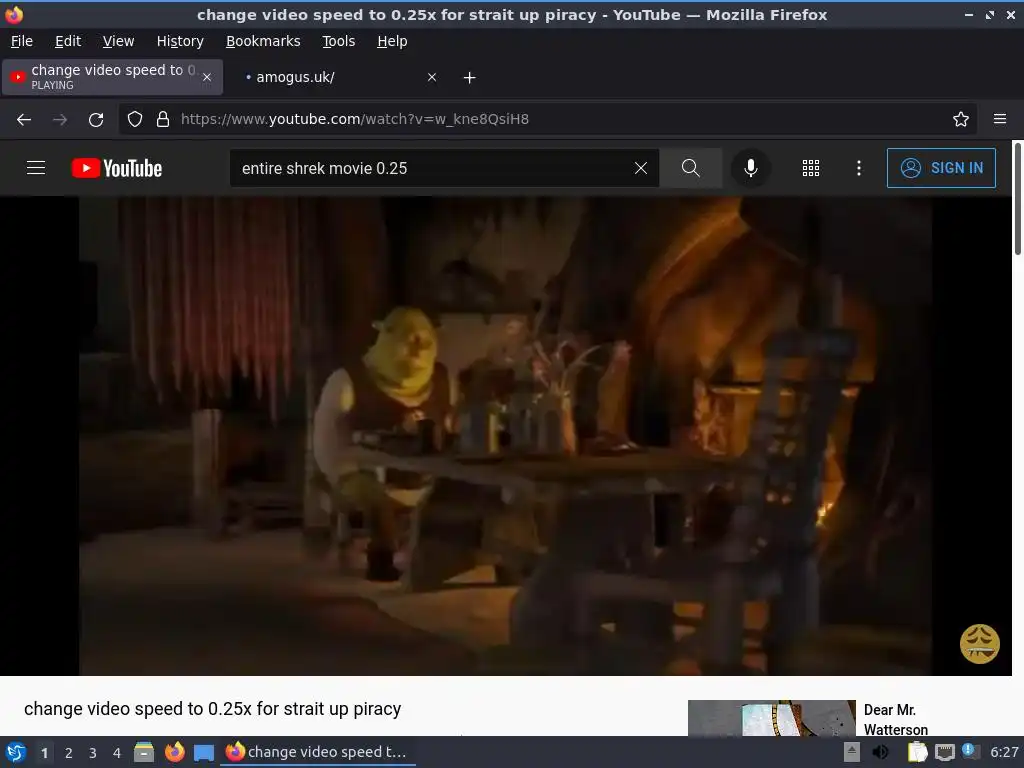Clear the search box with the X
Screen dimensions: 1024x768
(641, 168)
